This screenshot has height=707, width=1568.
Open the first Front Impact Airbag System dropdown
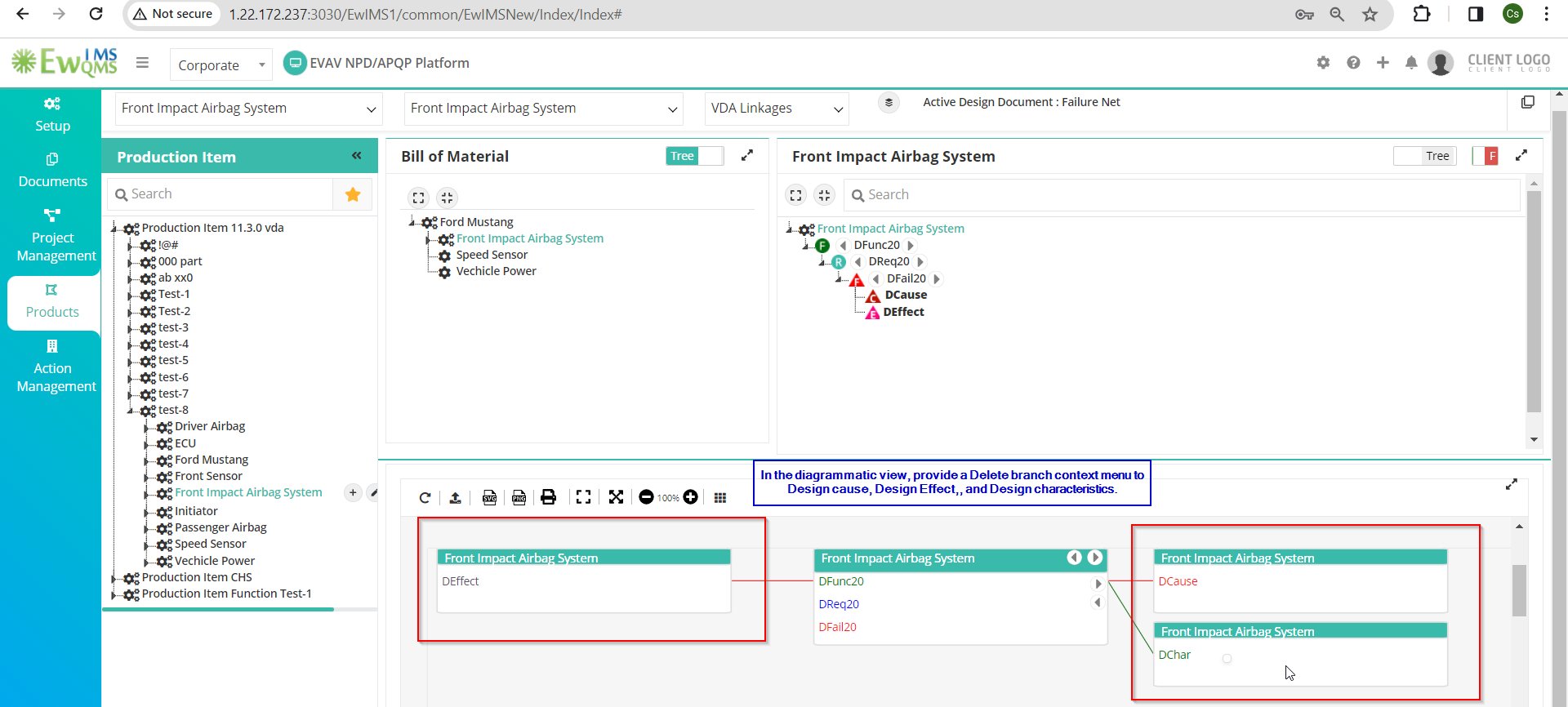coord(249,109)
